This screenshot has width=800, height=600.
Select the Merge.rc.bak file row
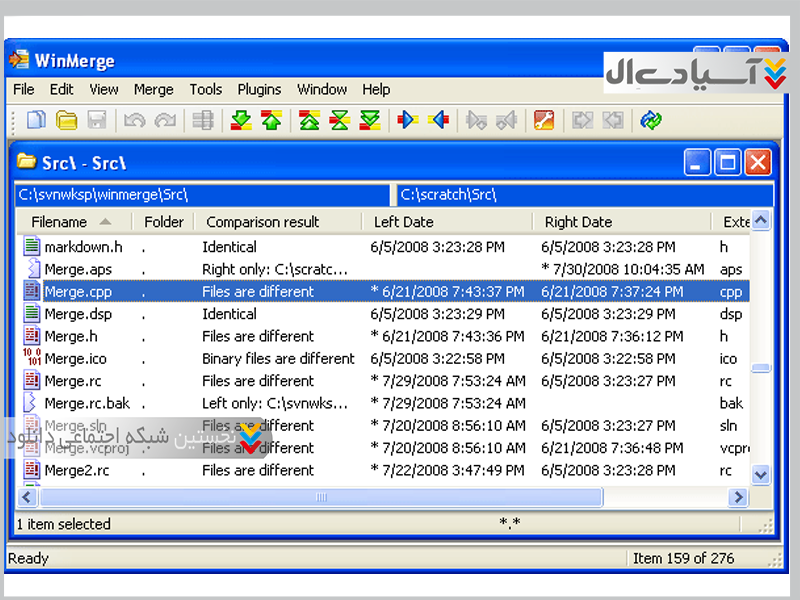[x=87, y=403]
